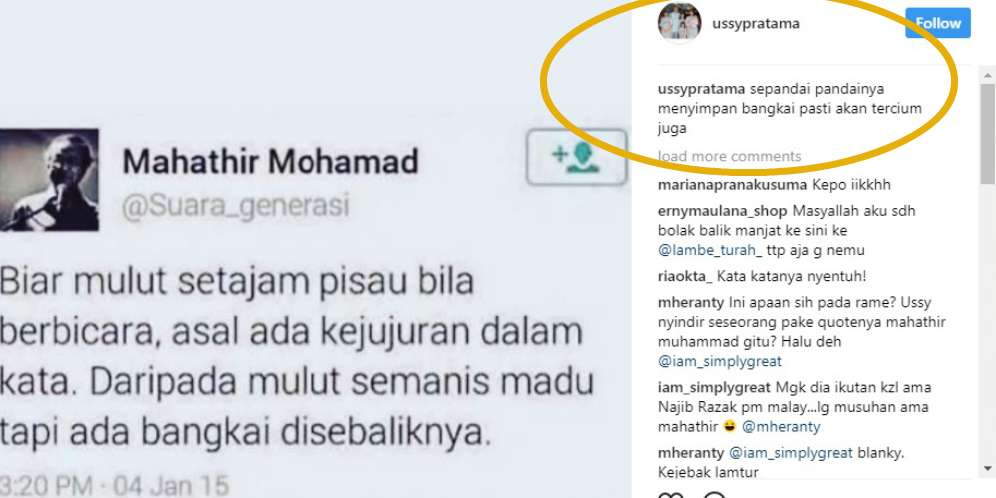
Task: Open Mahathir Mohamad tweet profile picture
Action: [x=49, y=180]
